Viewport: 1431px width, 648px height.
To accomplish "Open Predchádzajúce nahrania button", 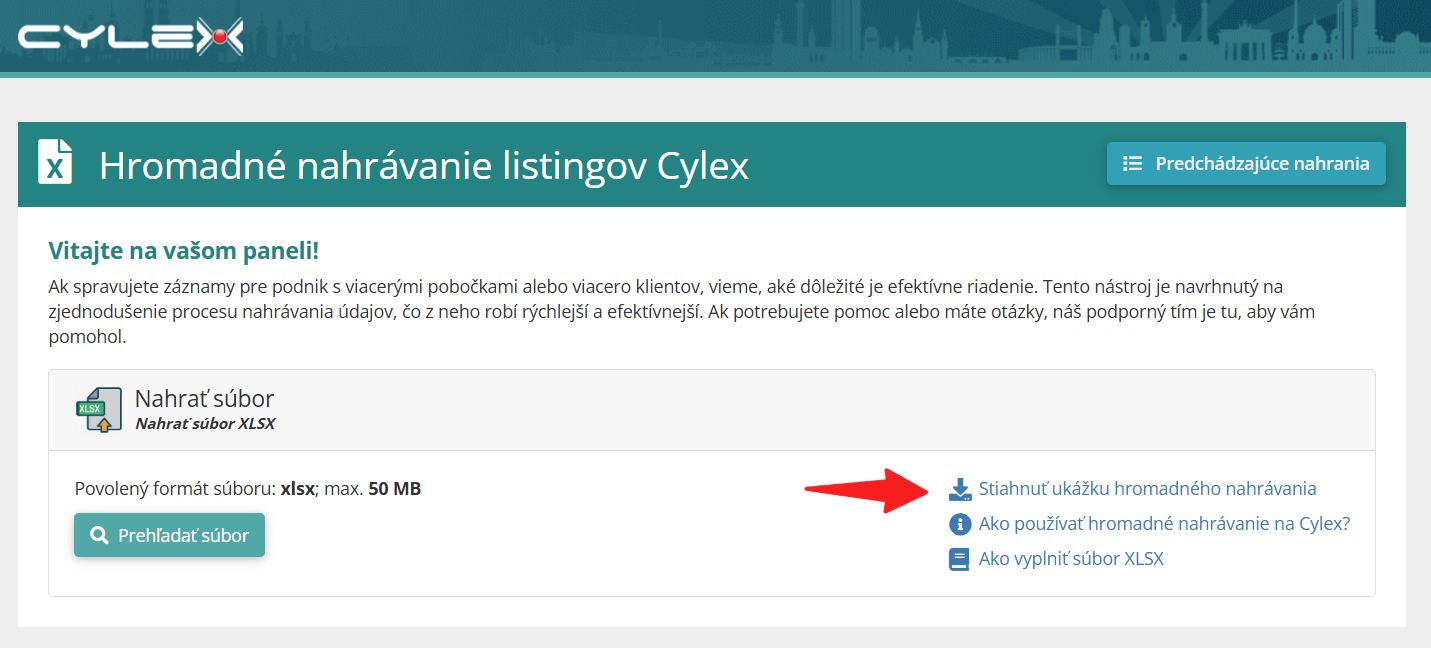I will [1246, 163].
